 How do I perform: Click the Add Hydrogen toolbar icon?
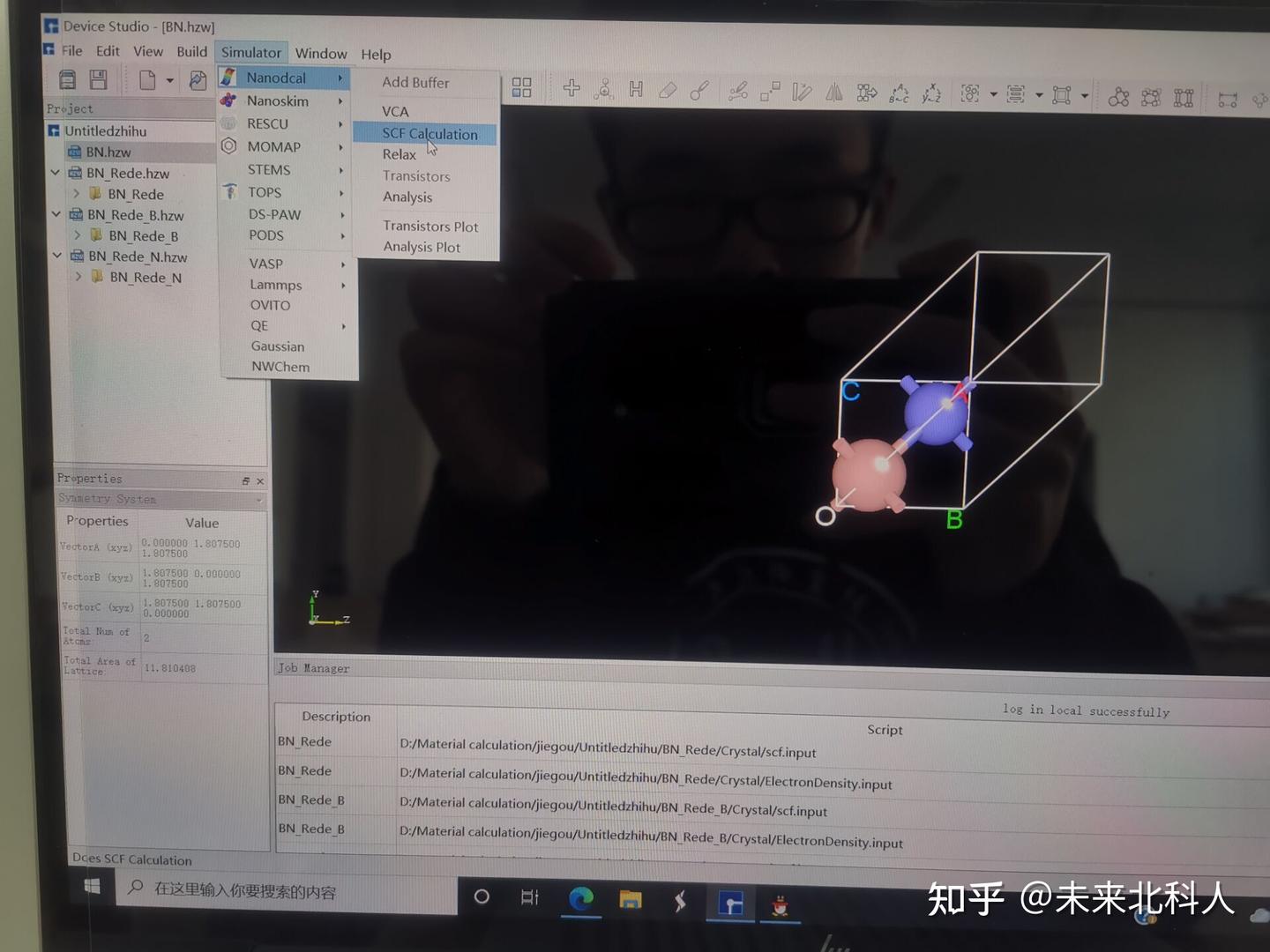[636, 89]
